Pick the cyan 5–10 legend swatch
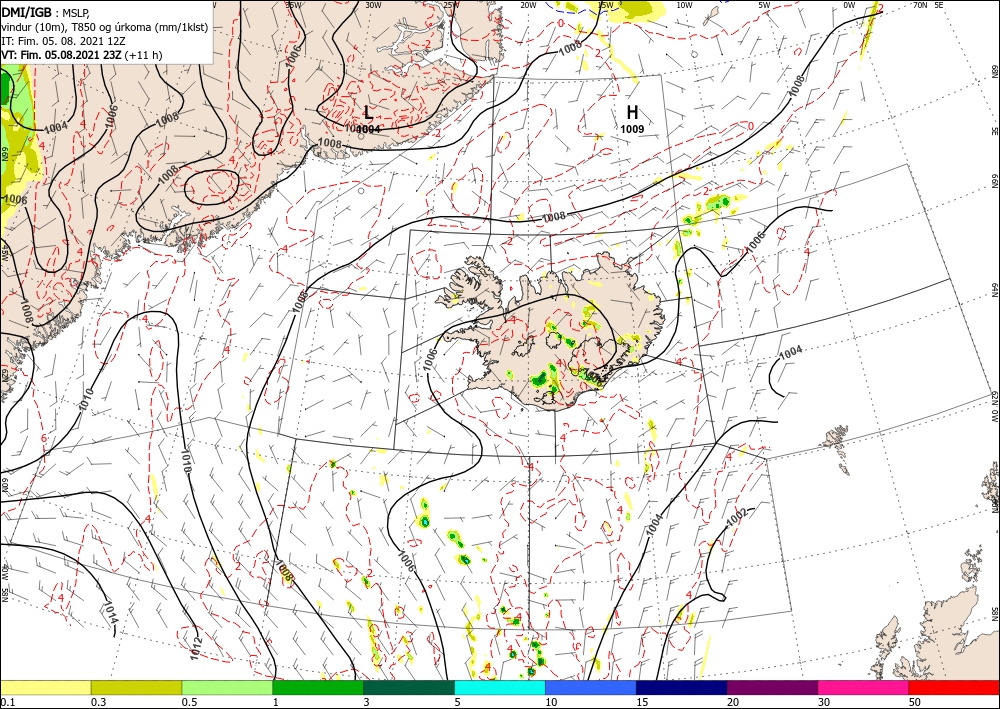Viewport: 1000px width, 709px height. (499, 687)
